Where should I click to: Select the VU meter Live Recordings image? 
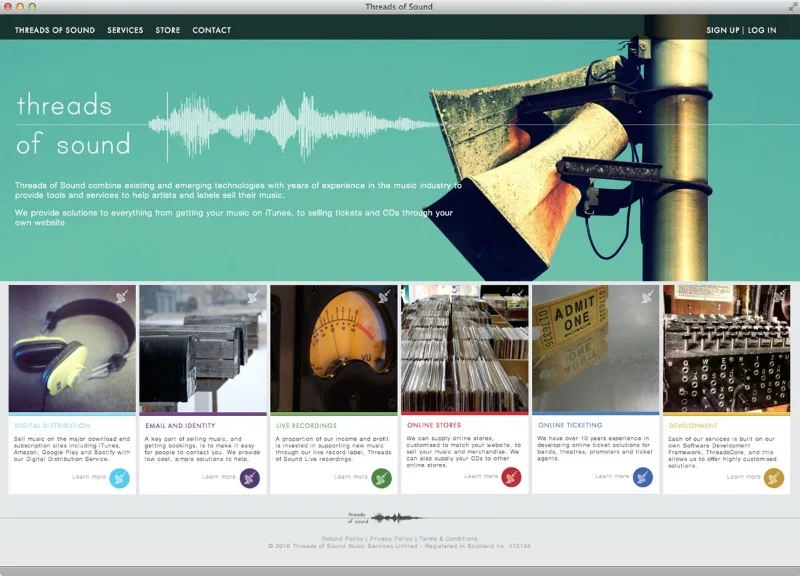334,348
